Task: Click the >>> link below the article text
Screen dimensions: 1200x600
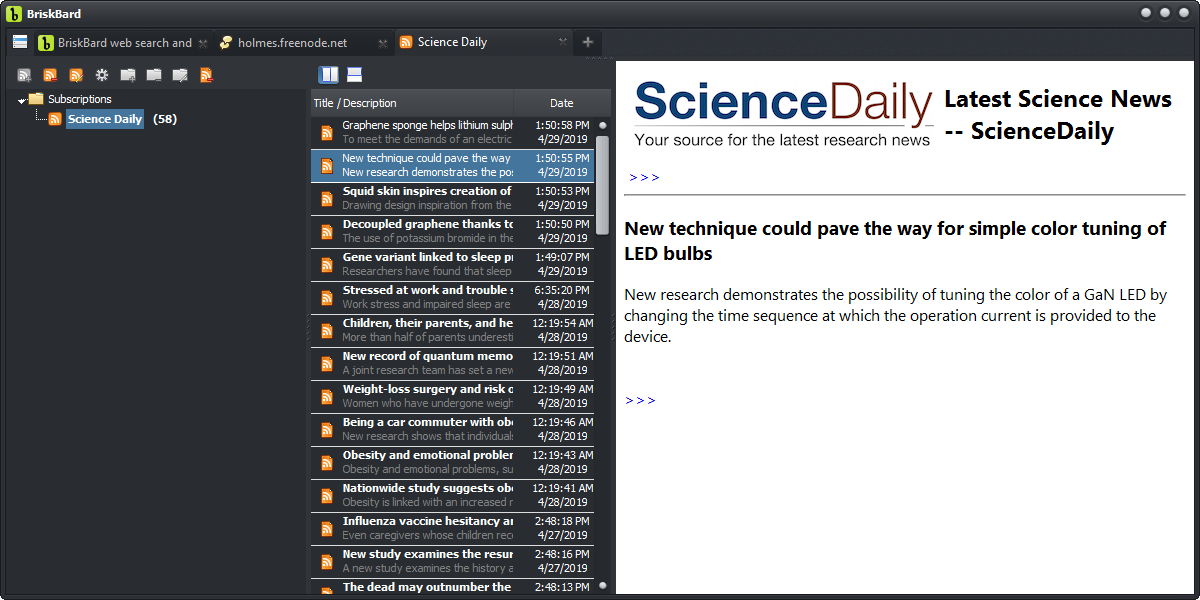Action: [x=641, y=400]
